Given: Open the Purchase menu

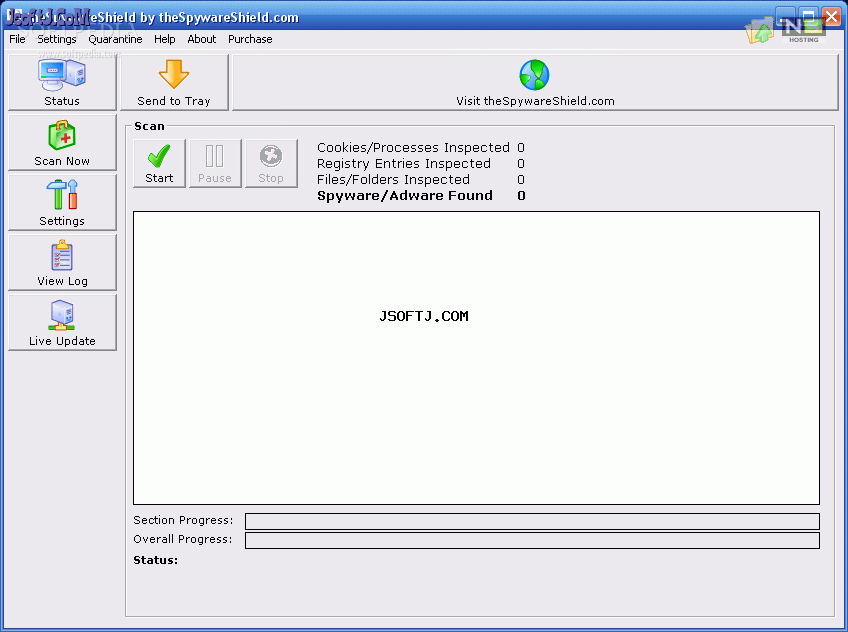Looking at the screenshot, I should pyautogui.click(x=250, y=39).
